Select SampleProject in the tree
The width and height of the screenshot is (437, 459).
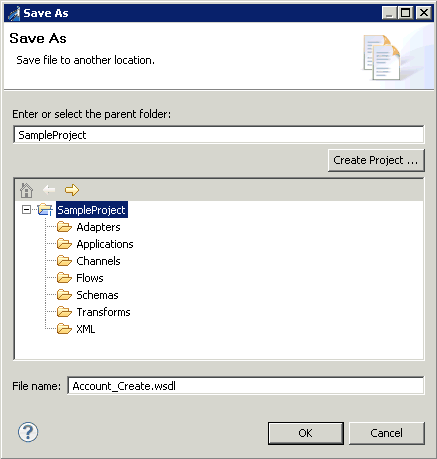(92, 210)
